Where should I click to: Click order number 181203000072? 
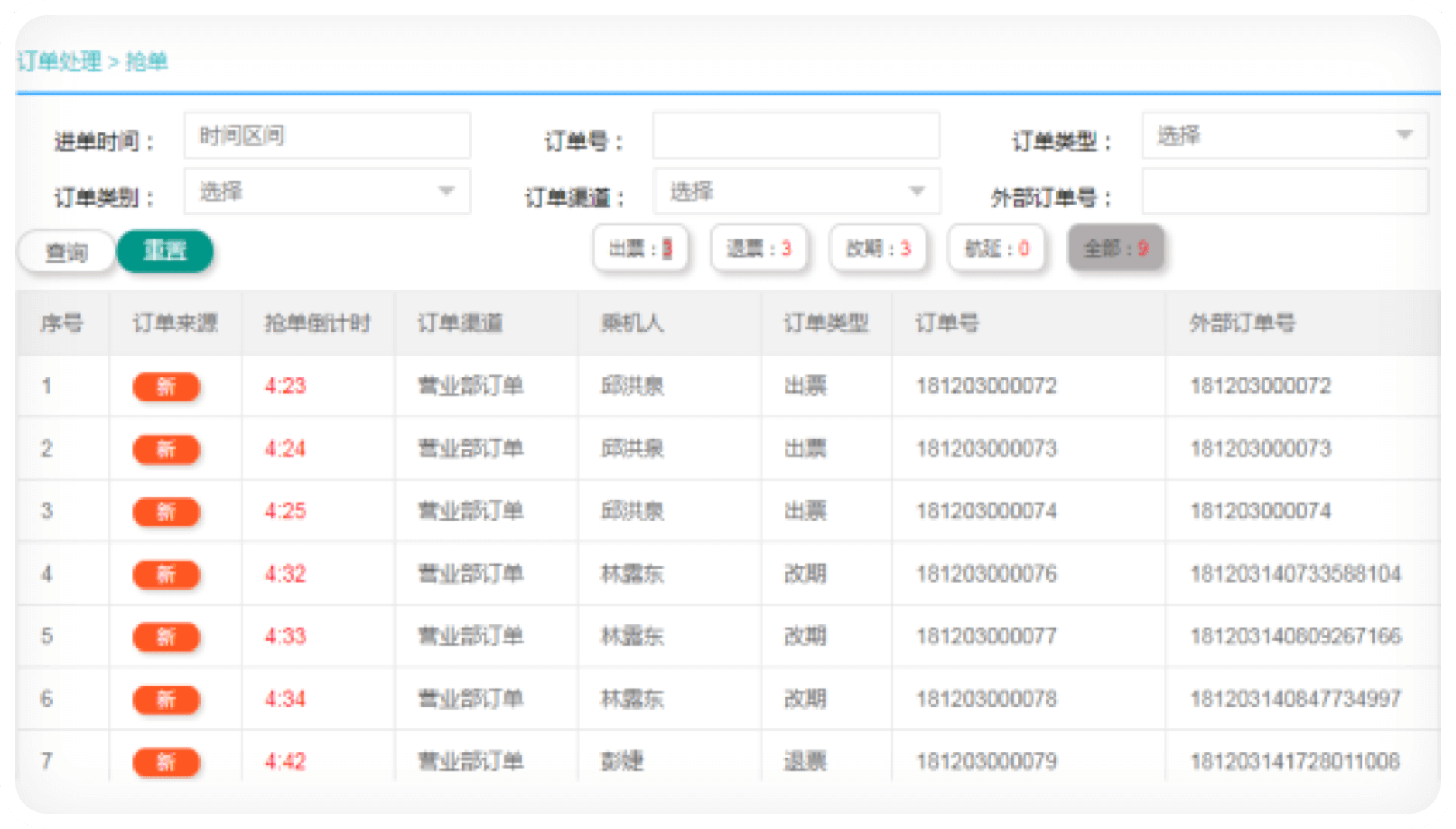pos(986,386)
